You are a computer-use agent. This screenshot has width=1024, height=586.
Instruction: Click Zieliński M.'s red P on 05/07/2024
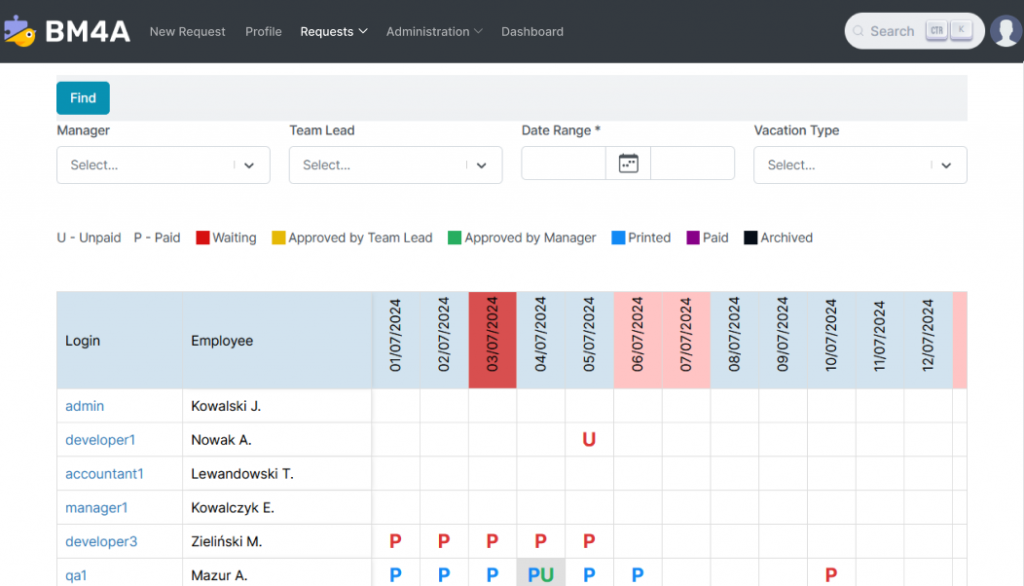click(589, 542)
